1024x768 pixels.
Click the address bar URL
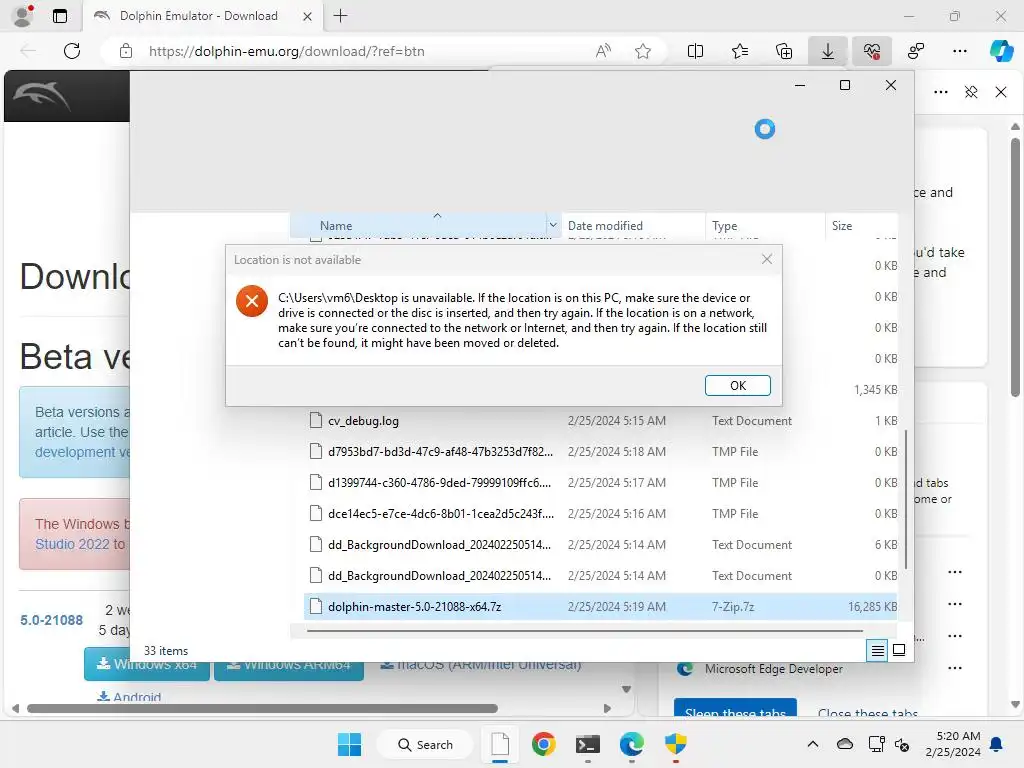[x=286, y=51]
